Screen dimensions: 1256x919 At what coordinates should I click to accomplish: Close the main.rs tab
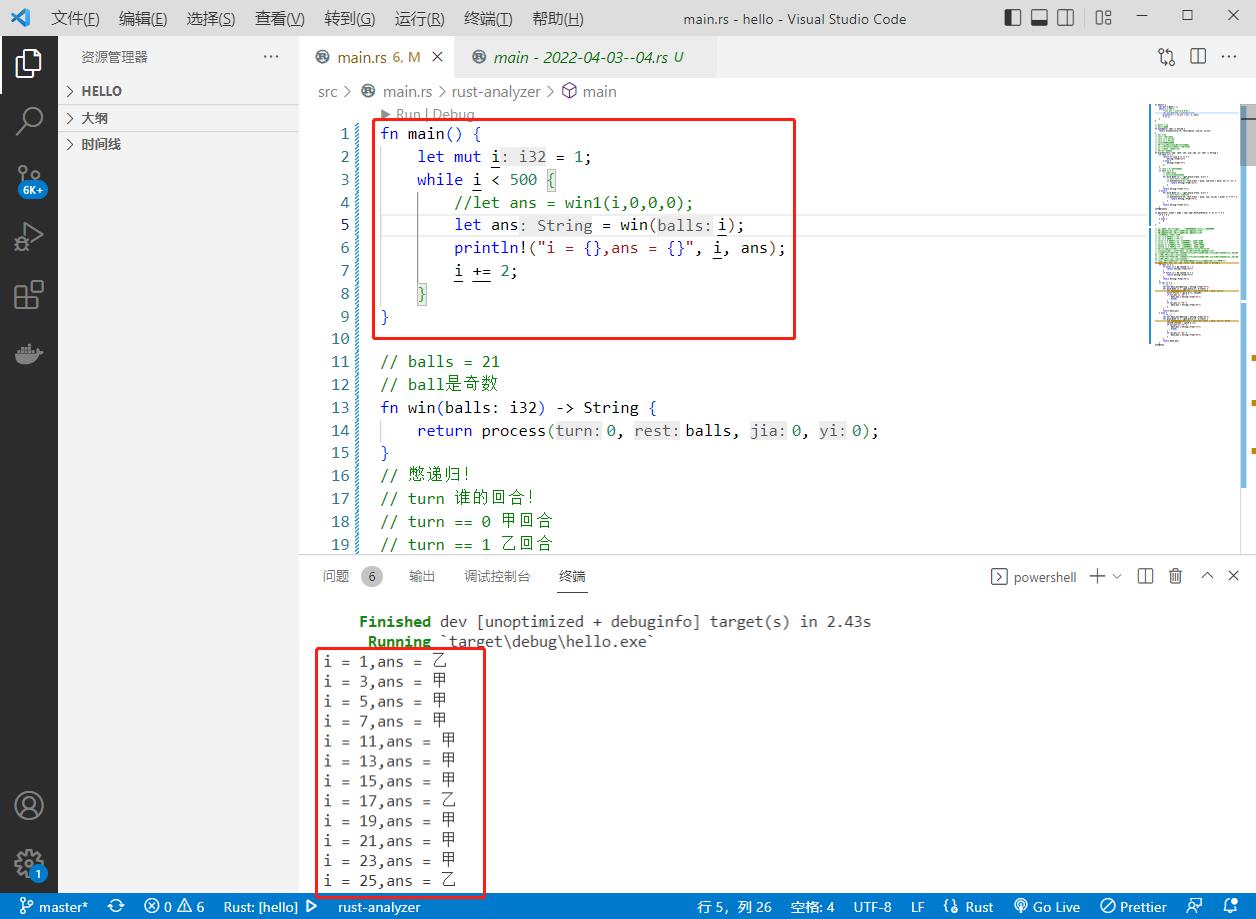pos(438,57)
